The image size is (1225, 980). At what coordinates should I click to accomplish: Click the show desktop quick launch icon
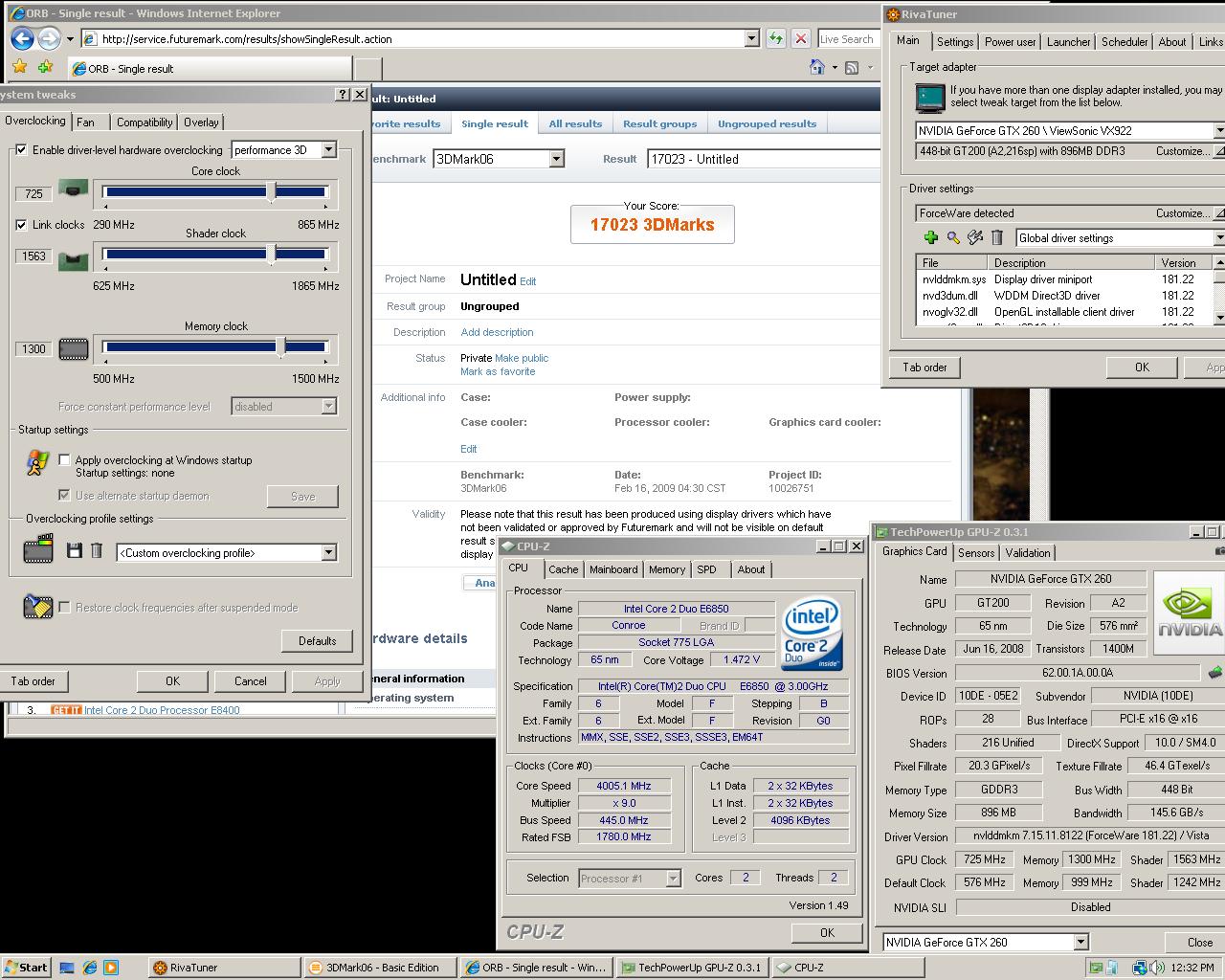67,968
